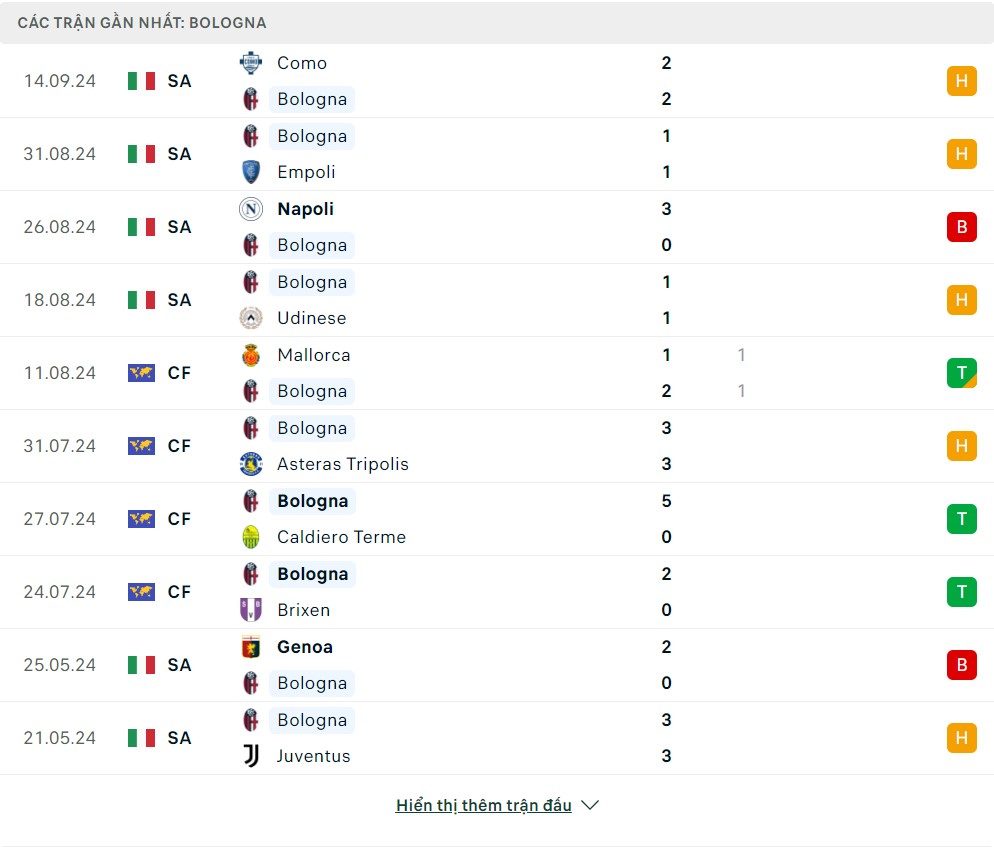This screenshot has height=847, width=994.
Task: Click the red B badge for Napoli match
Action: [961, 227]
